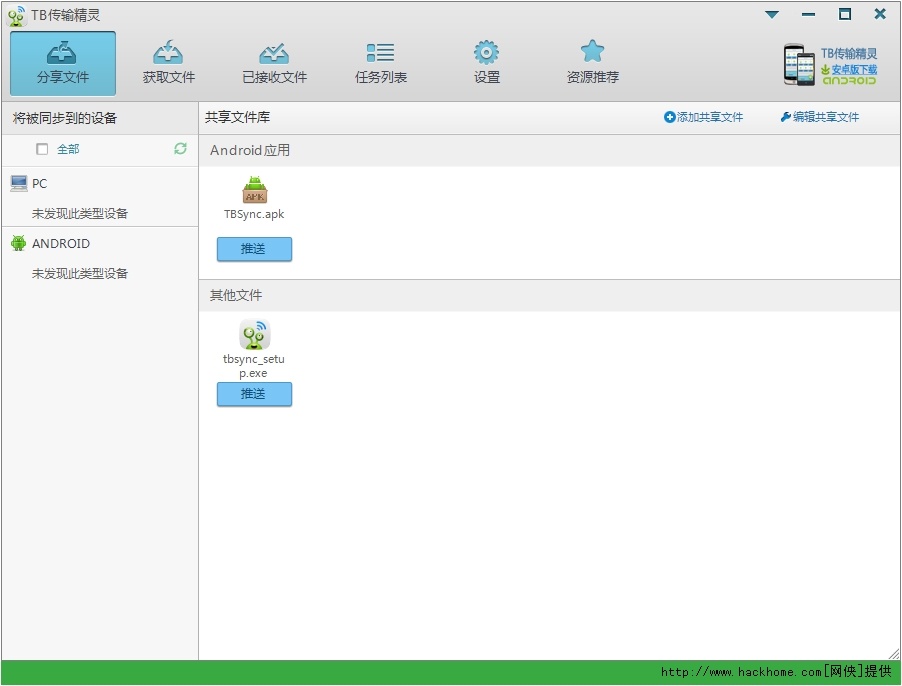
Task: Click the phone image in the banner
Action: tap(799, 65)
